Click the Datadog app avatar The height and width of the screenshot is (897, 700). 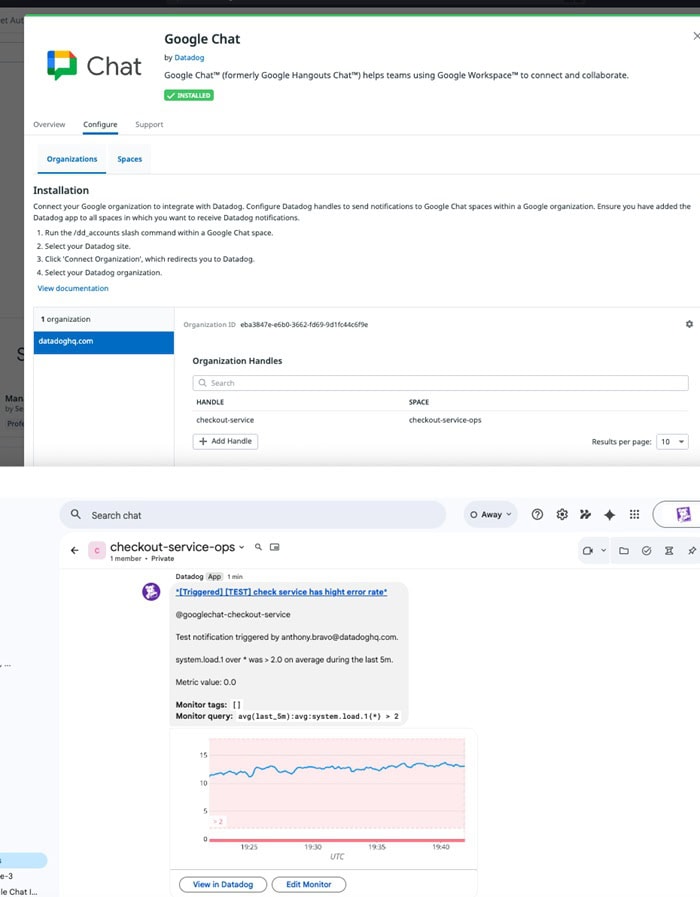coord(151,592)
